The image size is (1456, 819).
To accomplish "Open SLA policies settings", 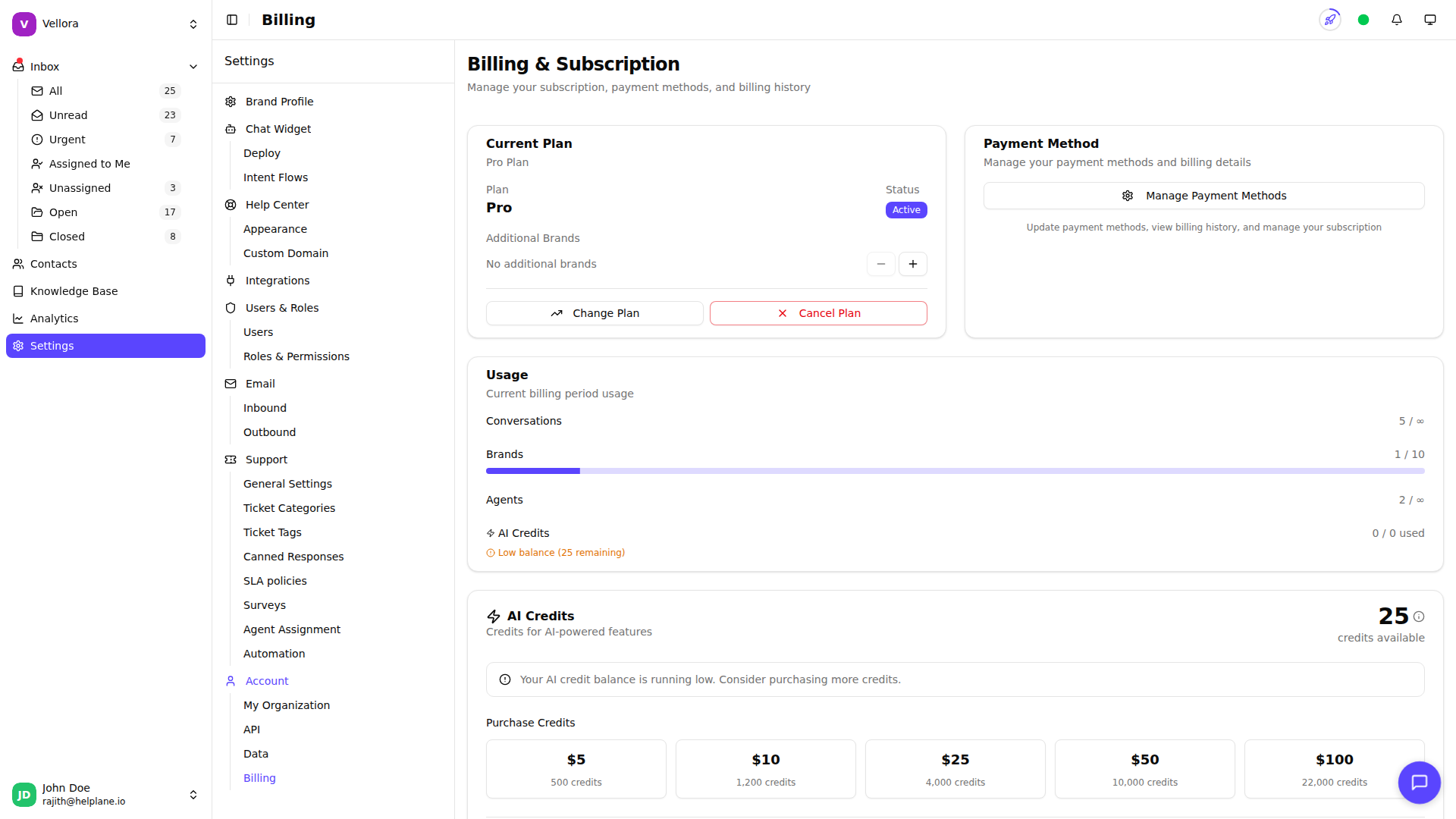I will pos(275,581).
